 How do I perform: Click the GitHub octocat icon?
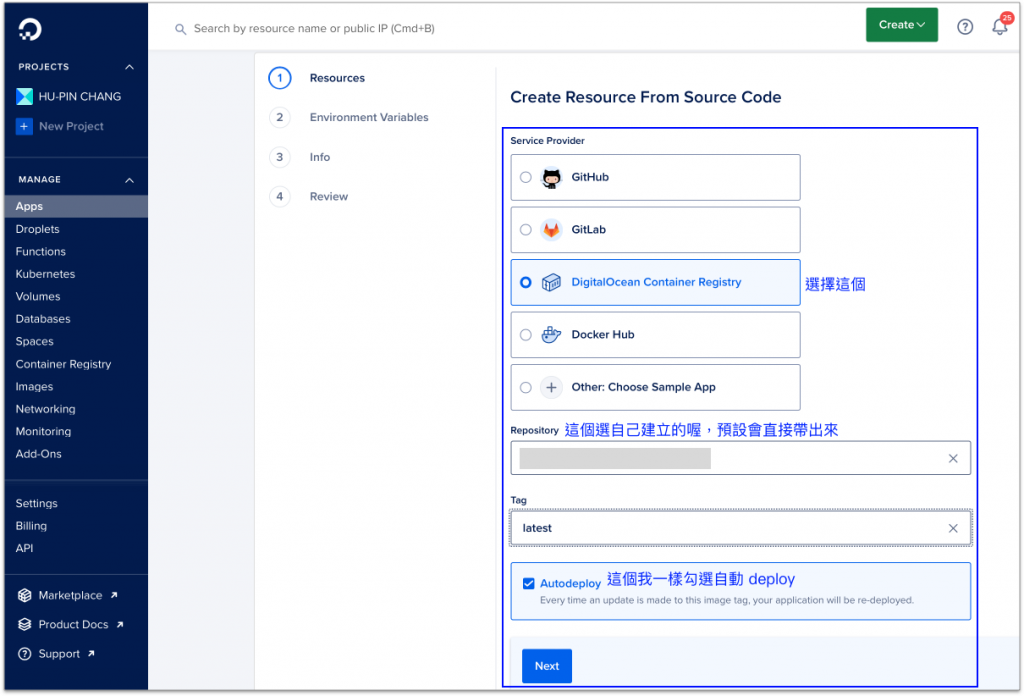551,178
